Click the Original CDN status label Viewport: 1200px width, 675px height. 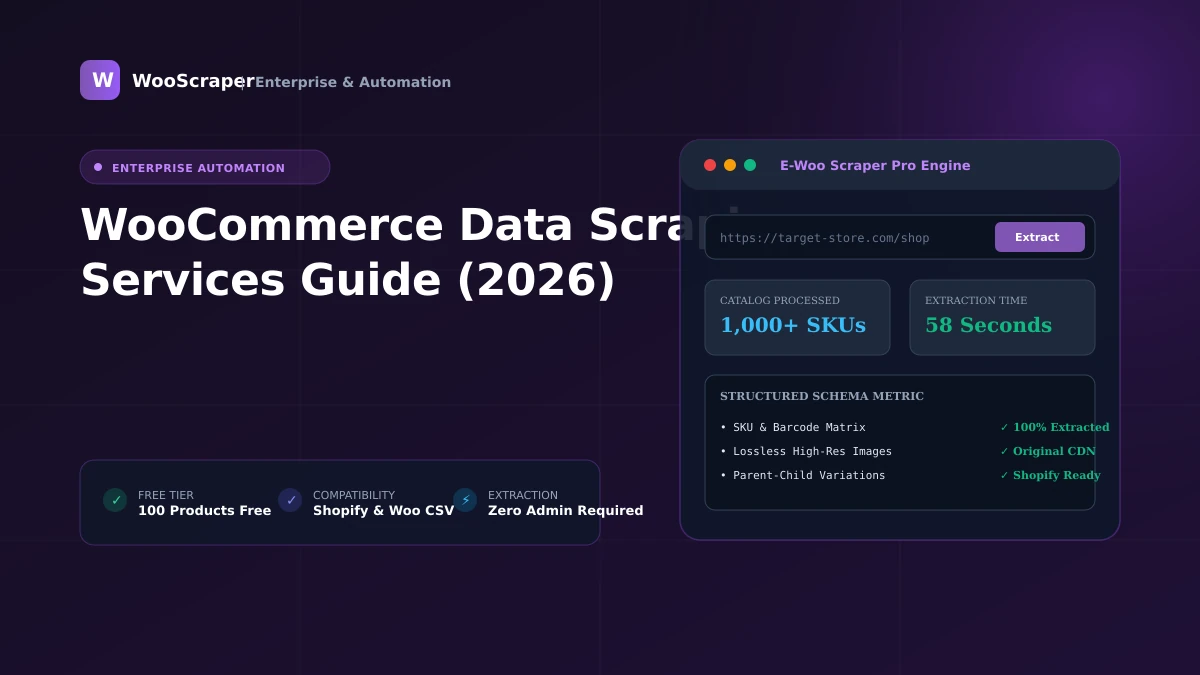(1048, 451)
